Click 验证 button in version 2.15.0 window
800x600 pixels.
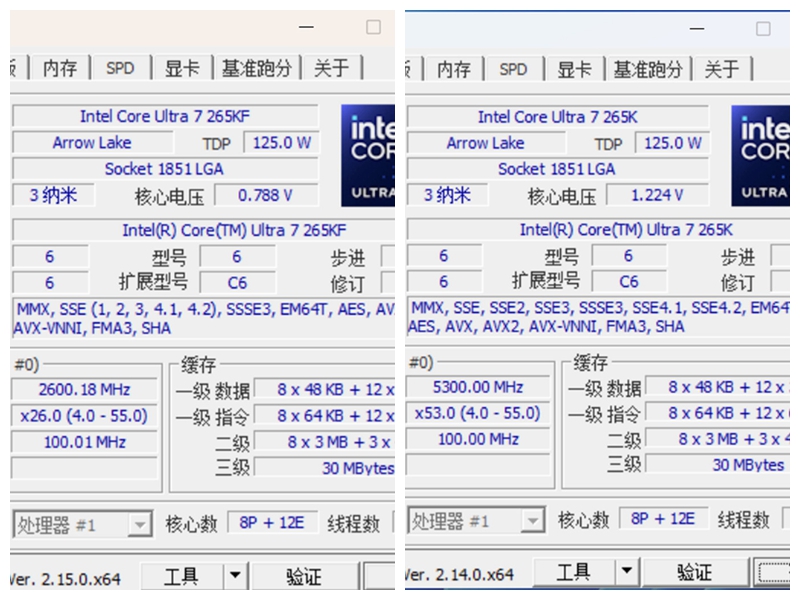(304, 577)
